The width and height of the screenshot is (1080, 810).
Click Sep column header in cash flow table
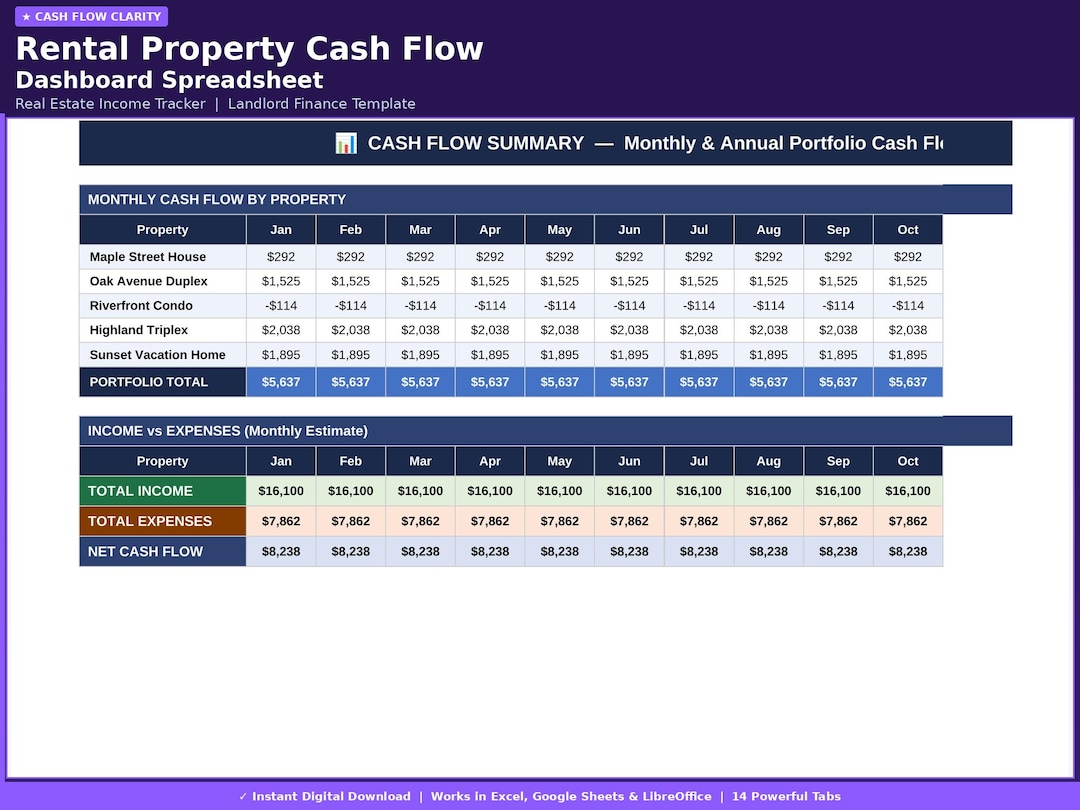(x=838, y=230)
